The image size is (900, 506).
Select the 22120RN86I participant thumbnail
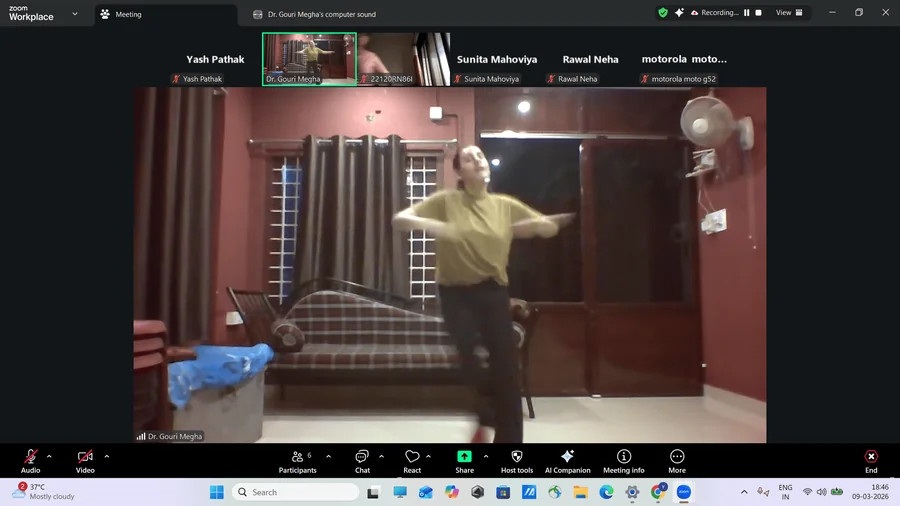[x=404, y=59]
